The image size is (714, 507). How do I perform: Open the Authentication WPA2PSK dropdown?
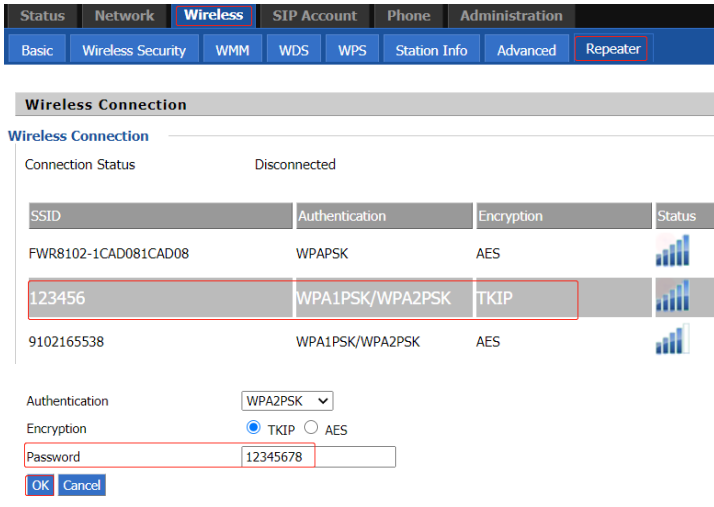click(288, 401)
